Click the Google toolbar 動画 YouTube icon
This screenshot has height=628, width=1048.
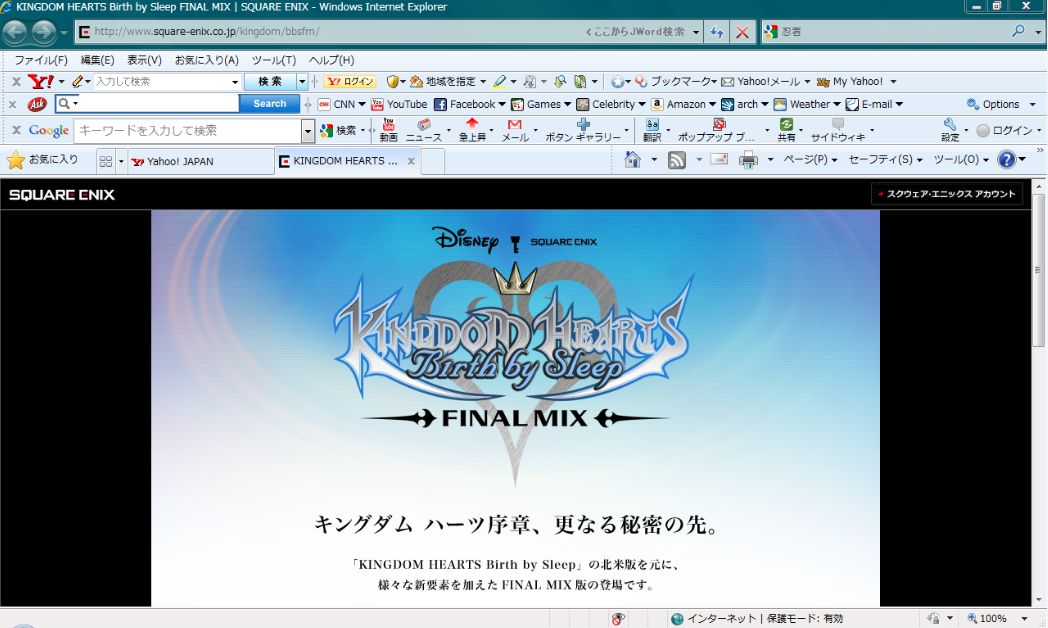click(x=388, y=125)
